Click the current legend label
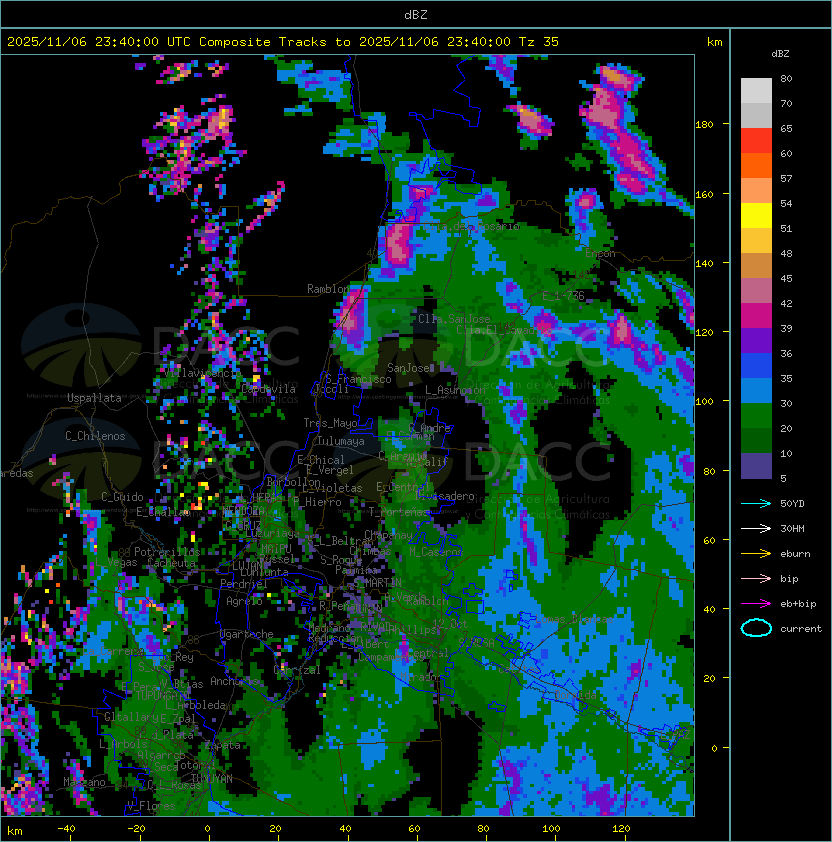 coord(801,628)
